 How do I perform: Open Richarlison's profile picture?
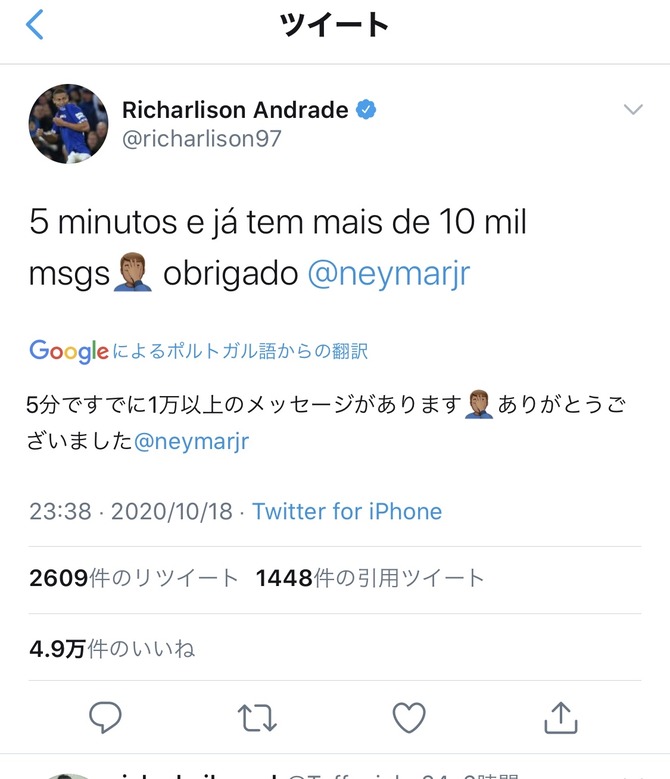click(x=69, y=124)
